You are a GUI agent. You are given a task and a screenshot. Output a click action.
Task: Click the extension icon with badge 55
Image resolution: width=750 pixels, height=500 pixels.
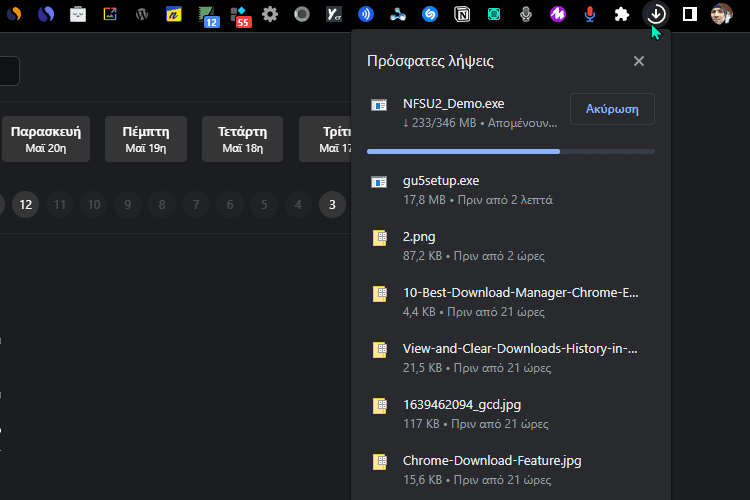[240, 16]
